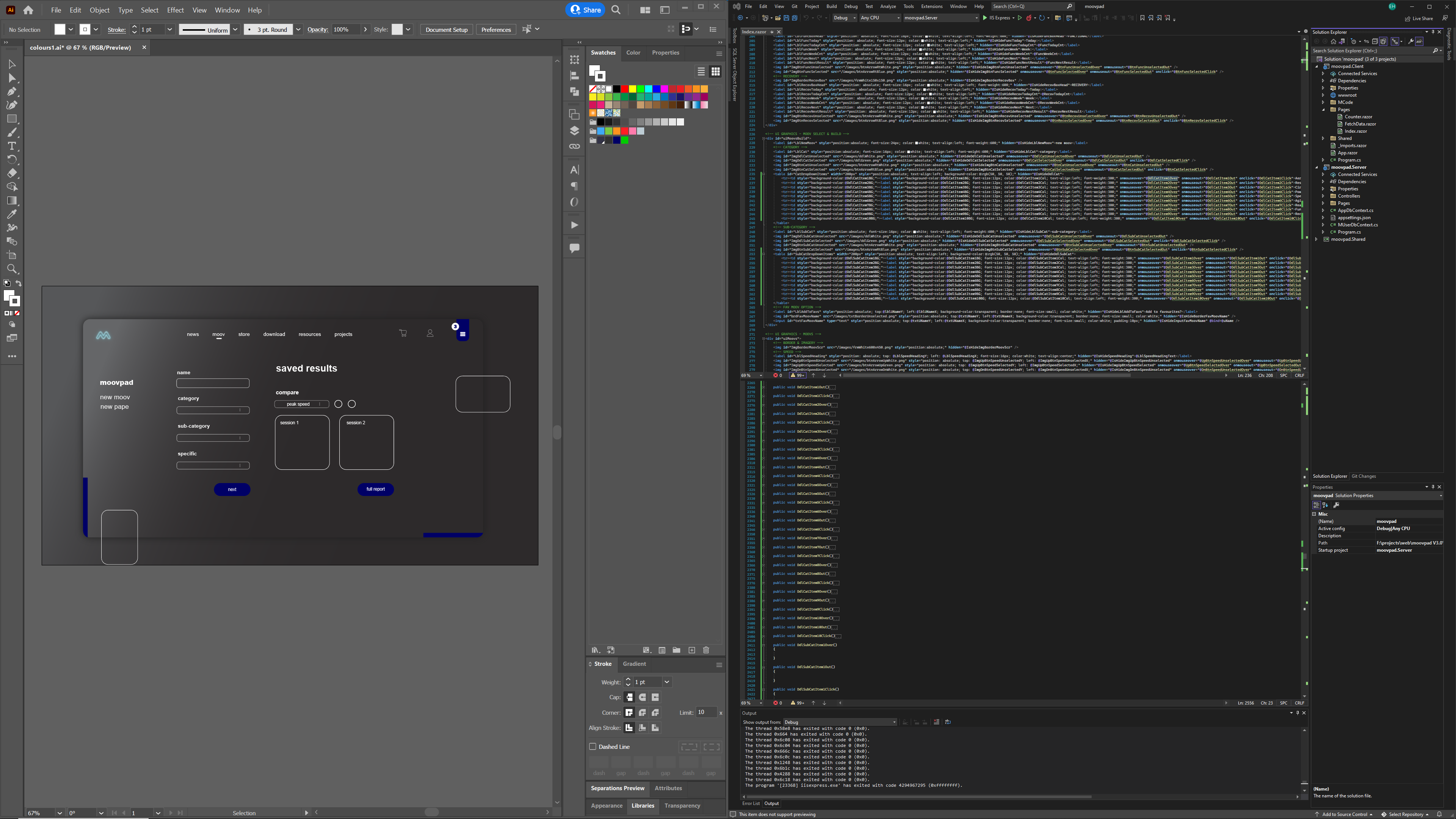Switch to the Git Changes tab
Screen dimensions: 1456x819
pos(1363,477)
